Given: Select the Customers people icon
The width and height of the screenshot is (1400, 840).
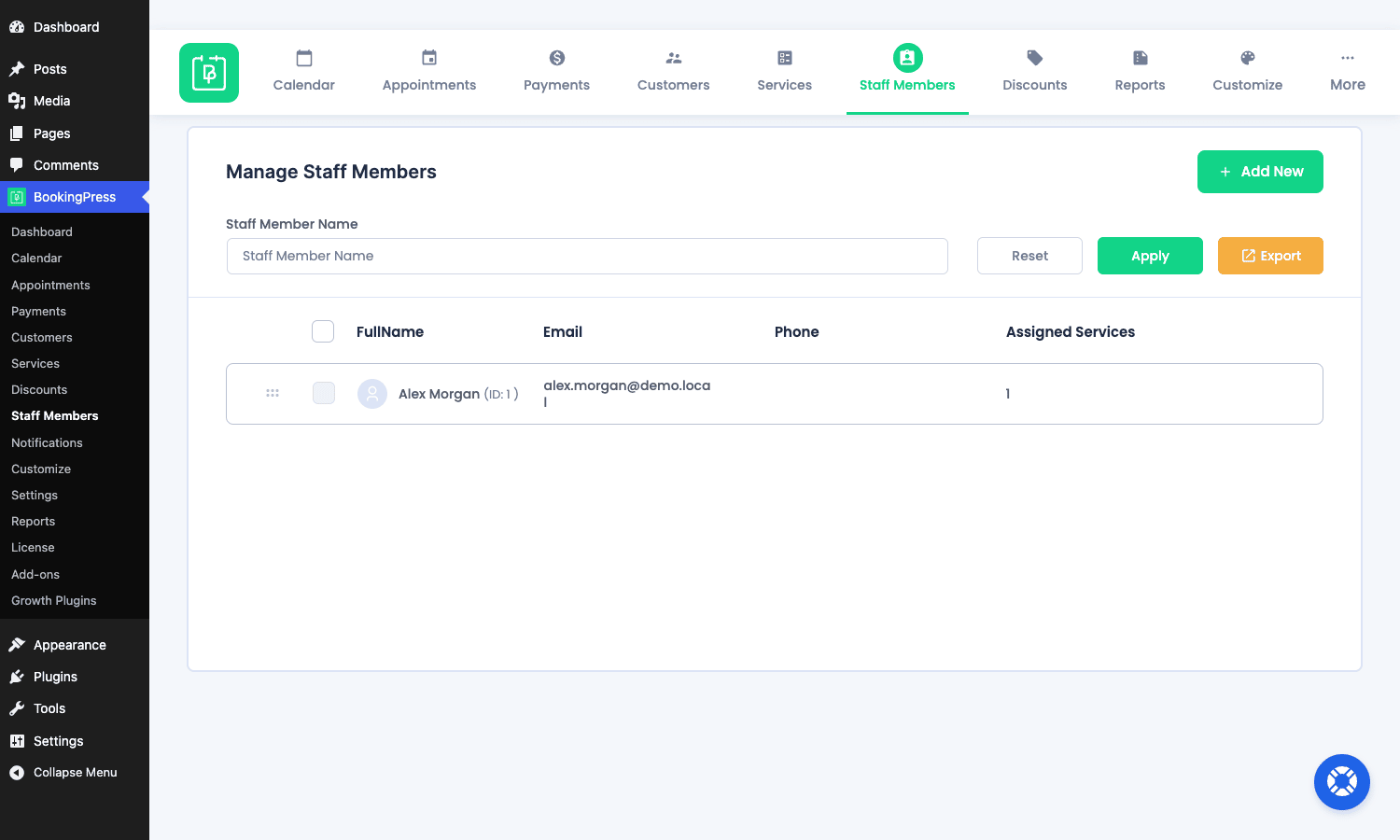Looking at the screenshot, I should (674, 58).
